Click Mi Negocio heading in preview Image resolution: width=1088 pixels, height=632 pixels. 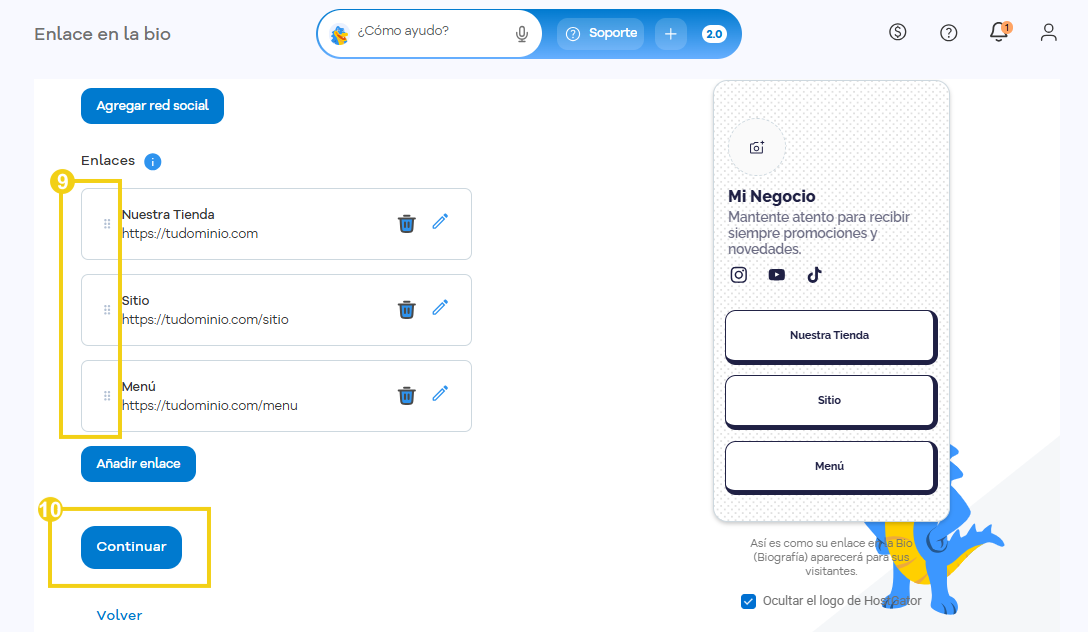[772, 196]
